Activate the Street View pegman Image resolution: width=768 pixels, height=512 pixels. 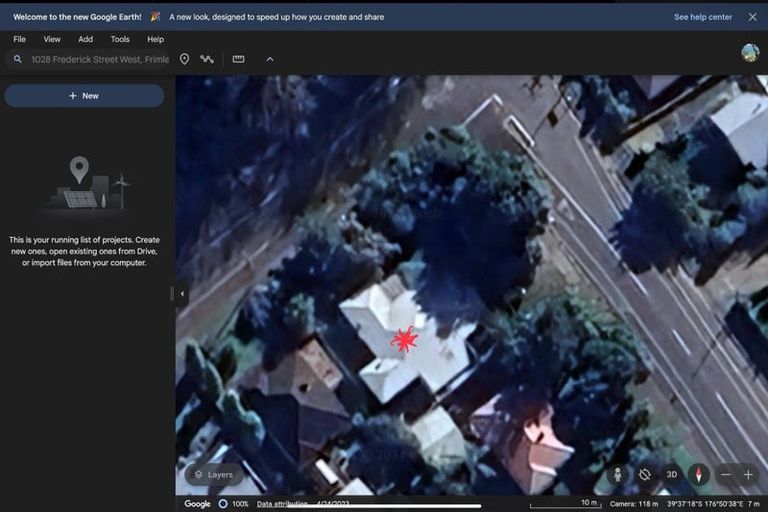[x=618, y=474]
